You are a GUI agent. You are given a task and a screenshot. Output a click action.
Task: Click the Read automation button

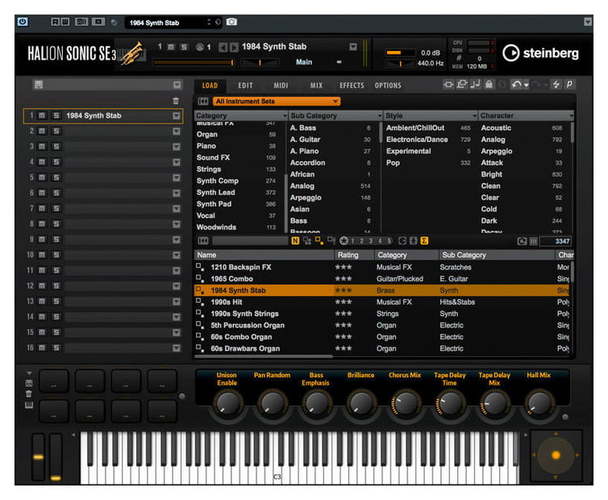click(55, 22)
